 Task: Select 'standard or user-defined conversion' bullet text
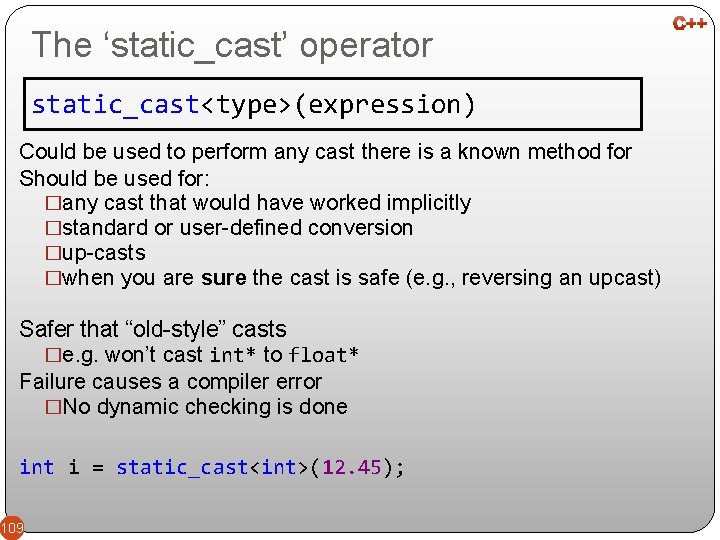click(x=237, y=228)
